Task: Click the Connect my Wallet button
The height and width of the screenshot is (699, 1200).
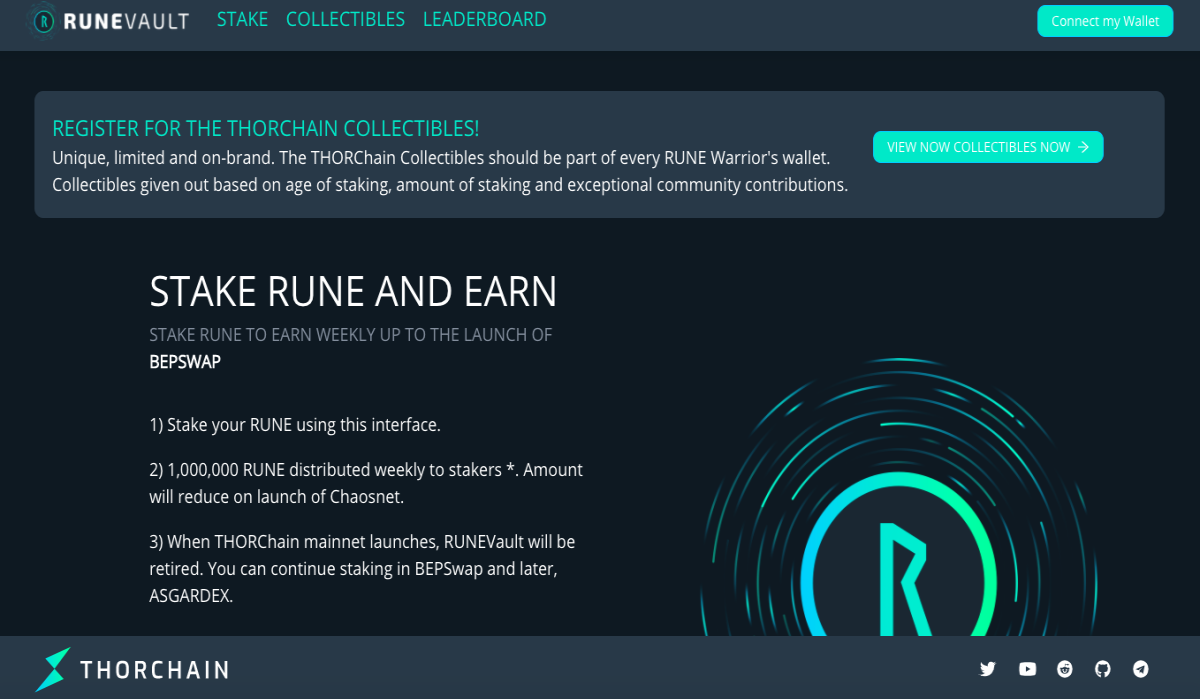Action: tap(1105, 21)
